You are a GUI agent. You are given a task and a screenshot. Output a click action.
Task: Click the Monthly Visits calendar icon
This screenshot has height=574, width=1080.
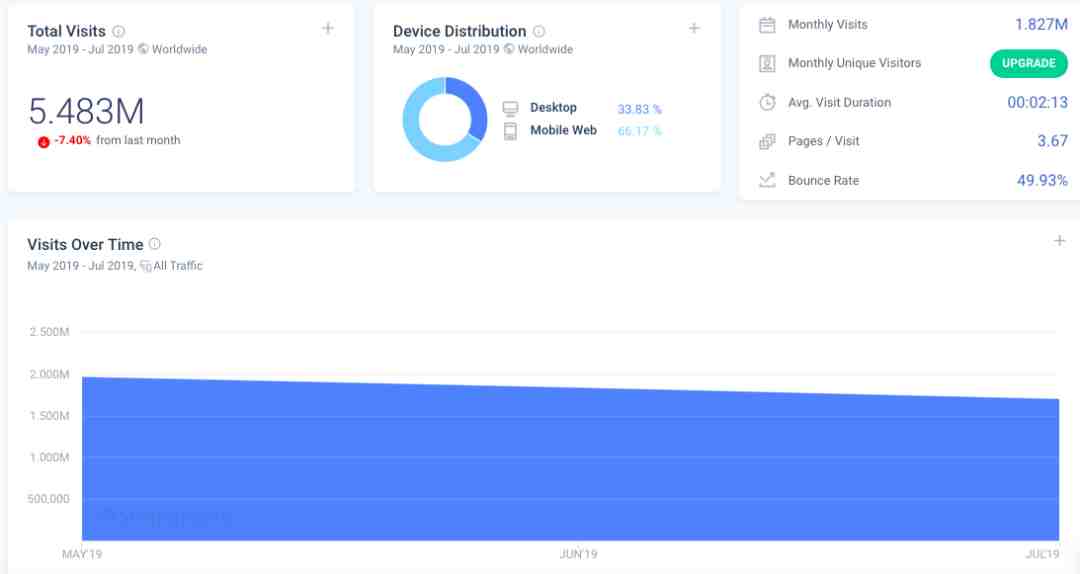click(x=767, y=25)
